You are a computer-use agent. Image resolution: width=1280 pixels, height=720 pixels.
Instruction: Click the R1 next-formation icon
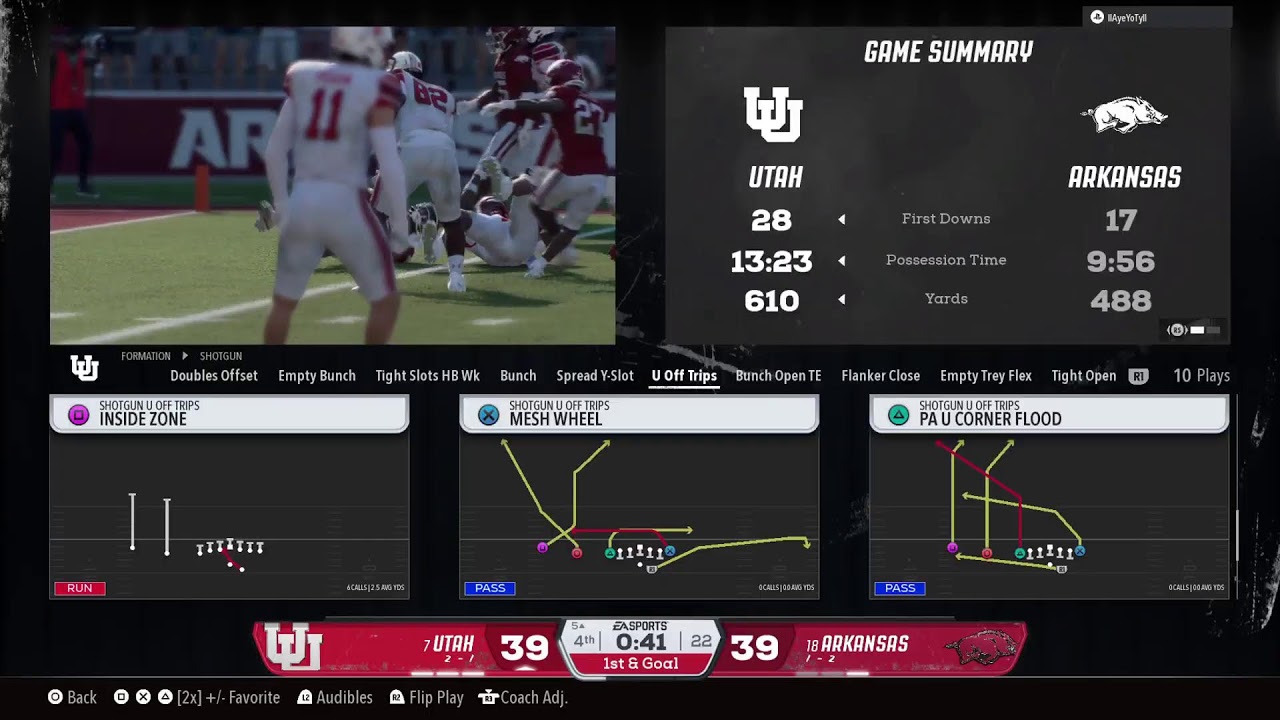tap(1138, 376)
